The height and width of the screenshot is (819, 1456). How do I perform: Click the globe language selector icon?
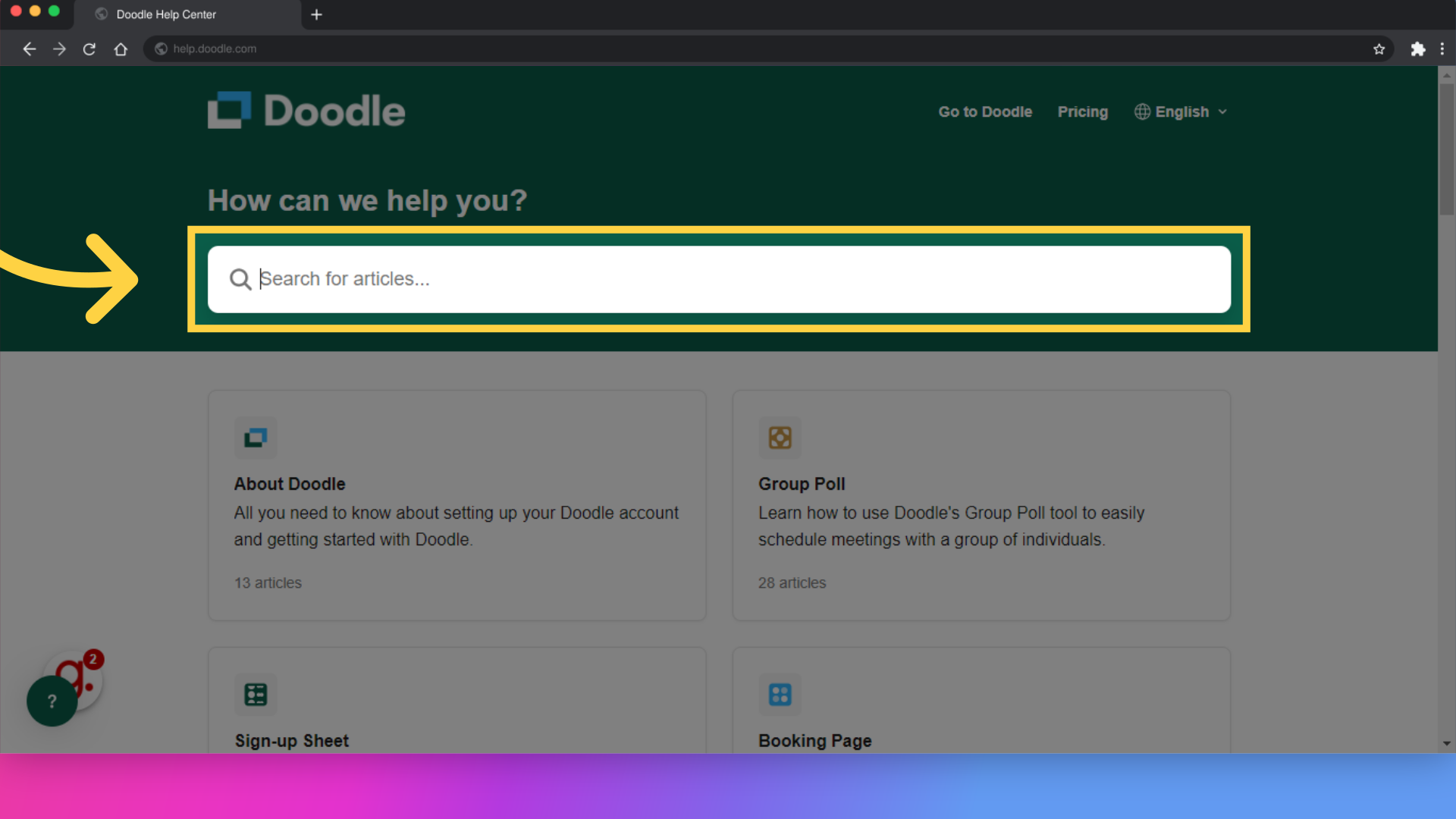[1143, 111]
